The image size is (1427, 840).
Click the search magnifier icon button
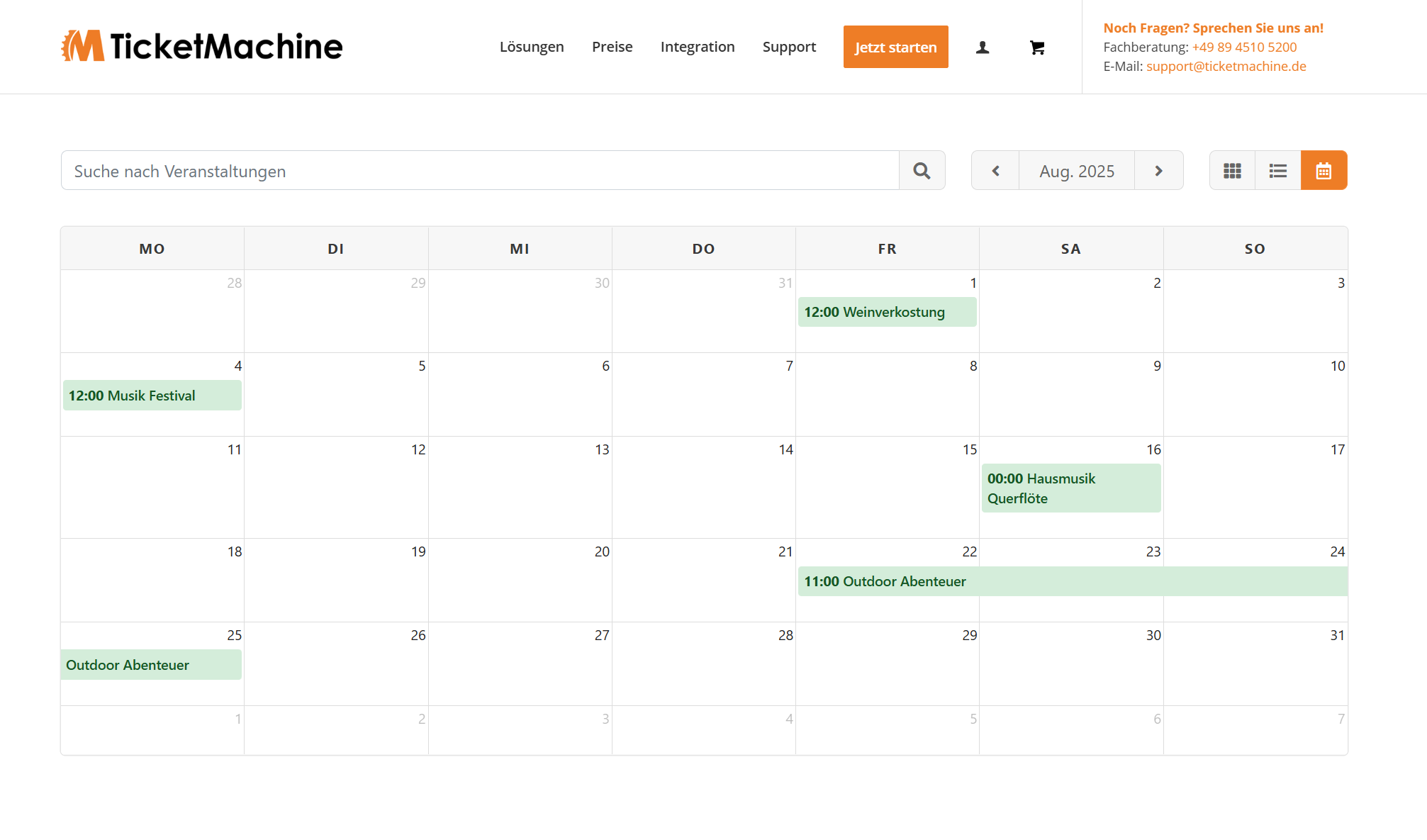coord(922,171)
